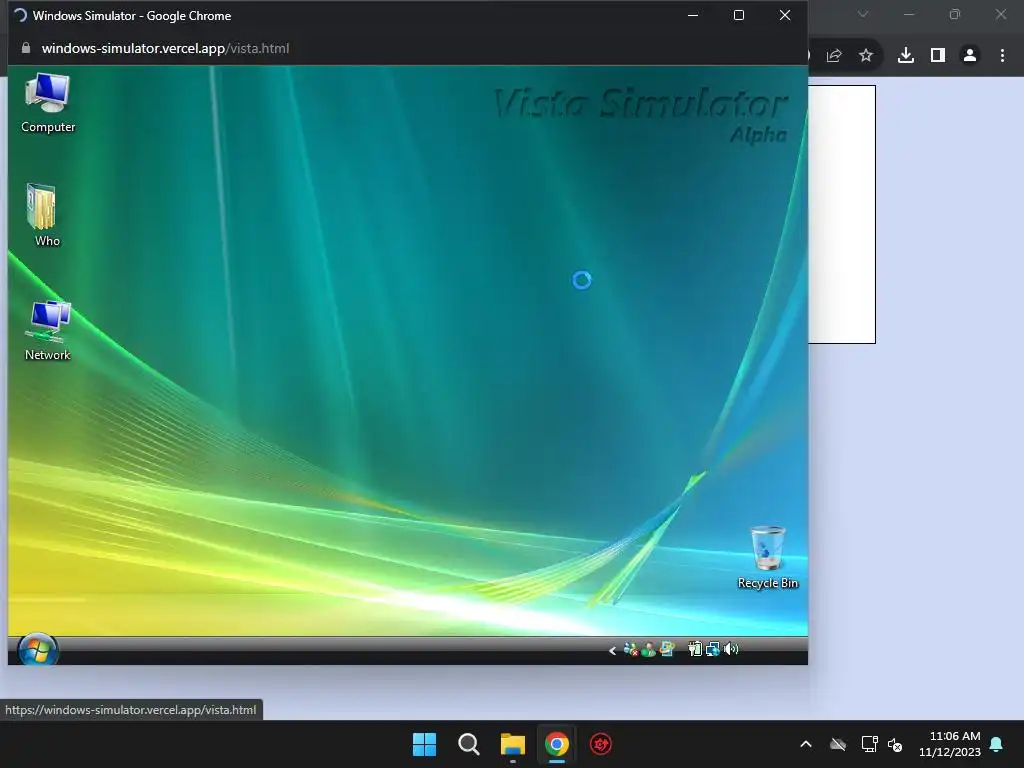Click the Vista network connection tray icon
Viewport: 1024px width, 768px height.
713,648
